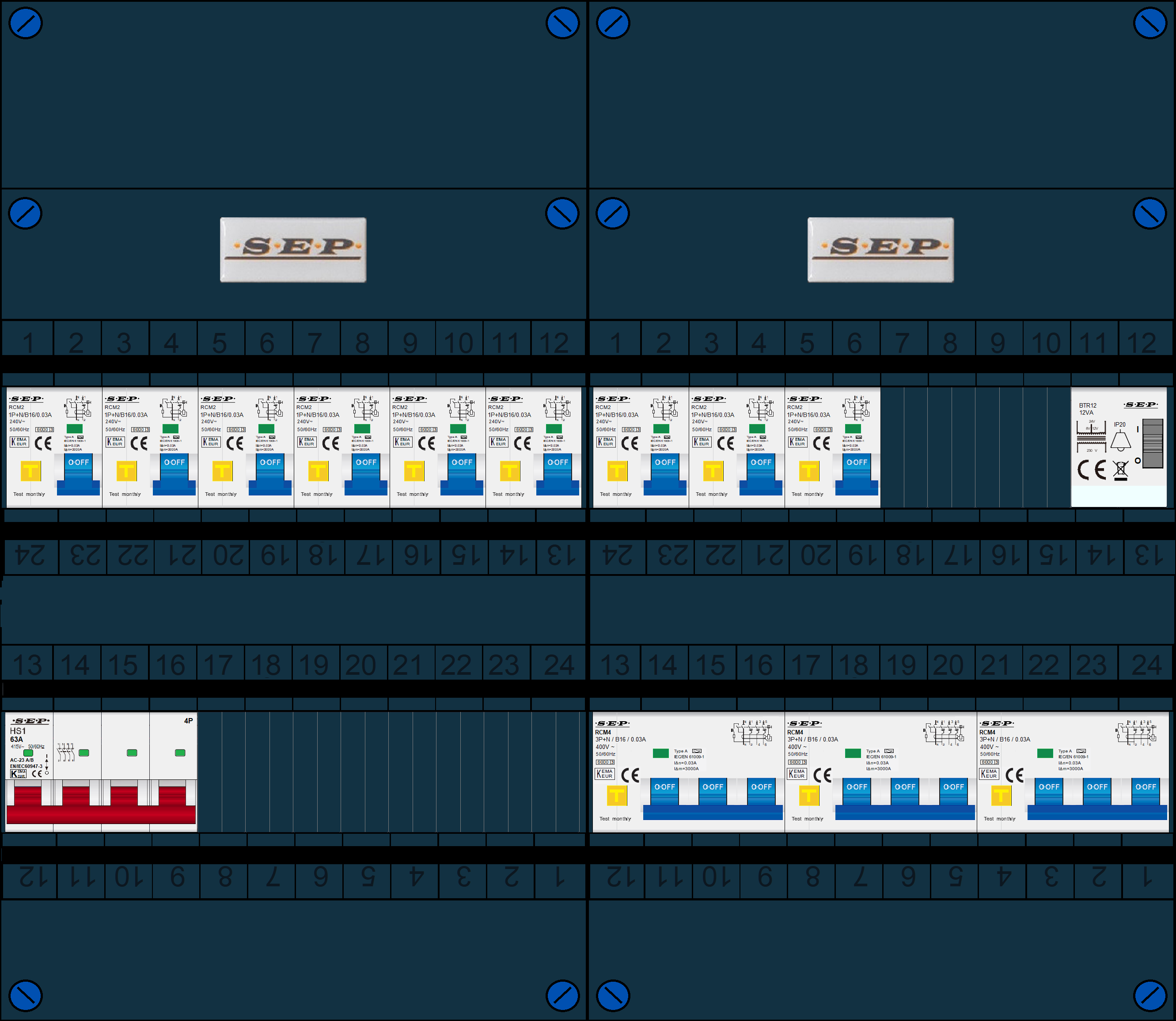Flip O-OFF lever, left panel slot 12
Screen dimensions: 1176x1021
click(557, 474)
